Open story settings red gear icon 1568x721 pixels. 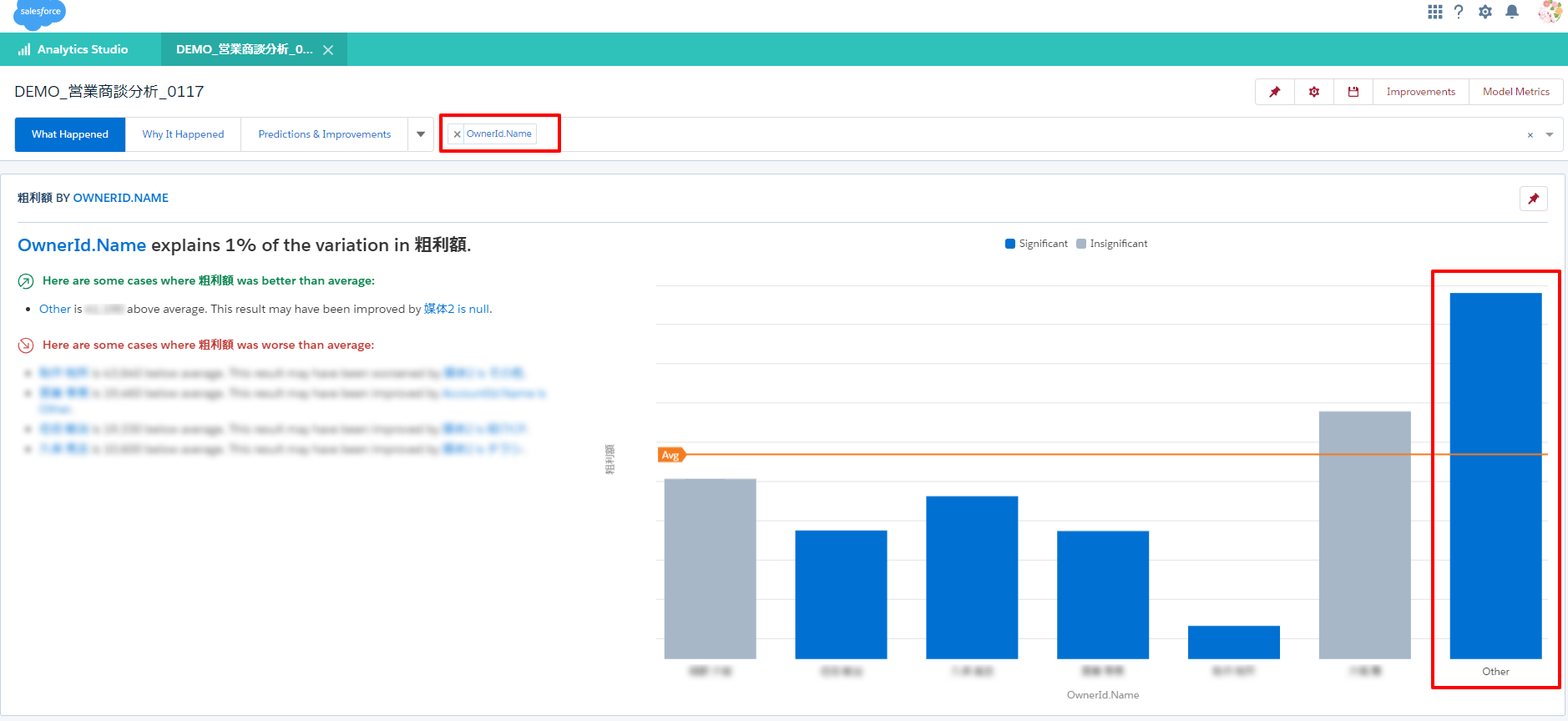(1314, 92)
